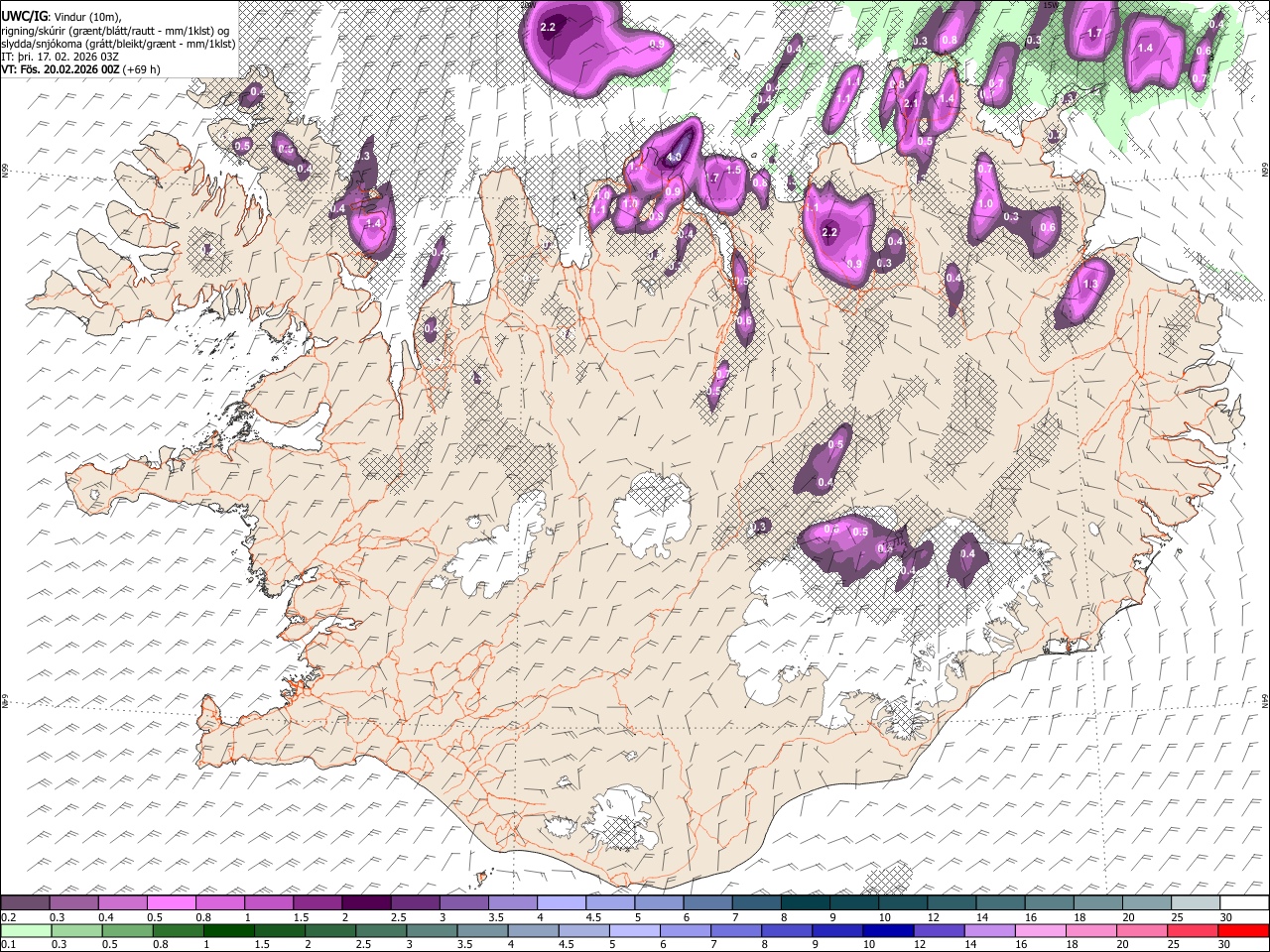The image size is (1270, 952).
Task: Pick the violet 12–14 swatch in lower legend
Action: point(939,930)
